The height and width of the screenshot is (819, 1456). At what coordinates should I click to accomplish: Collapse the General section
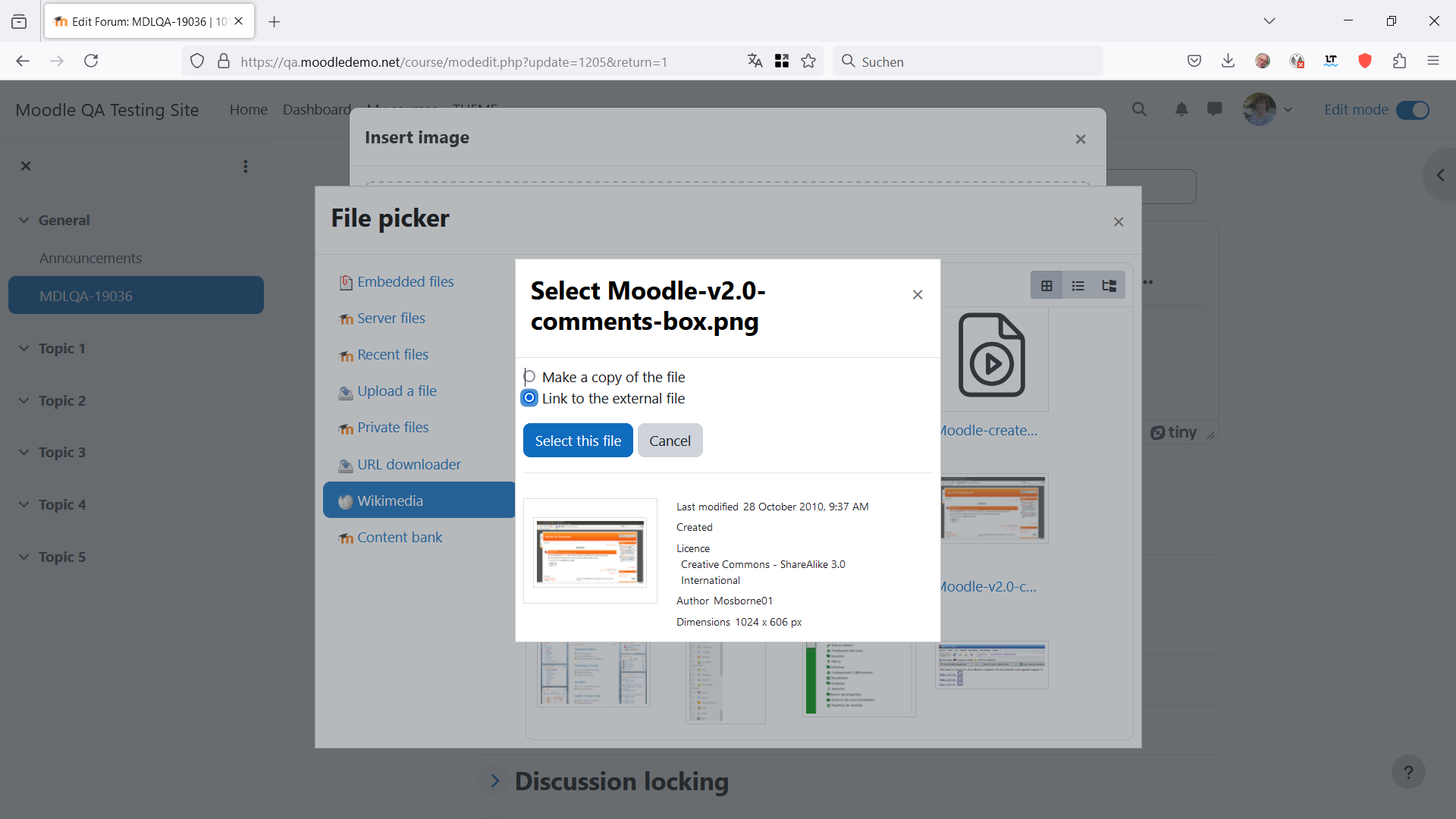[x=24, y=220]
